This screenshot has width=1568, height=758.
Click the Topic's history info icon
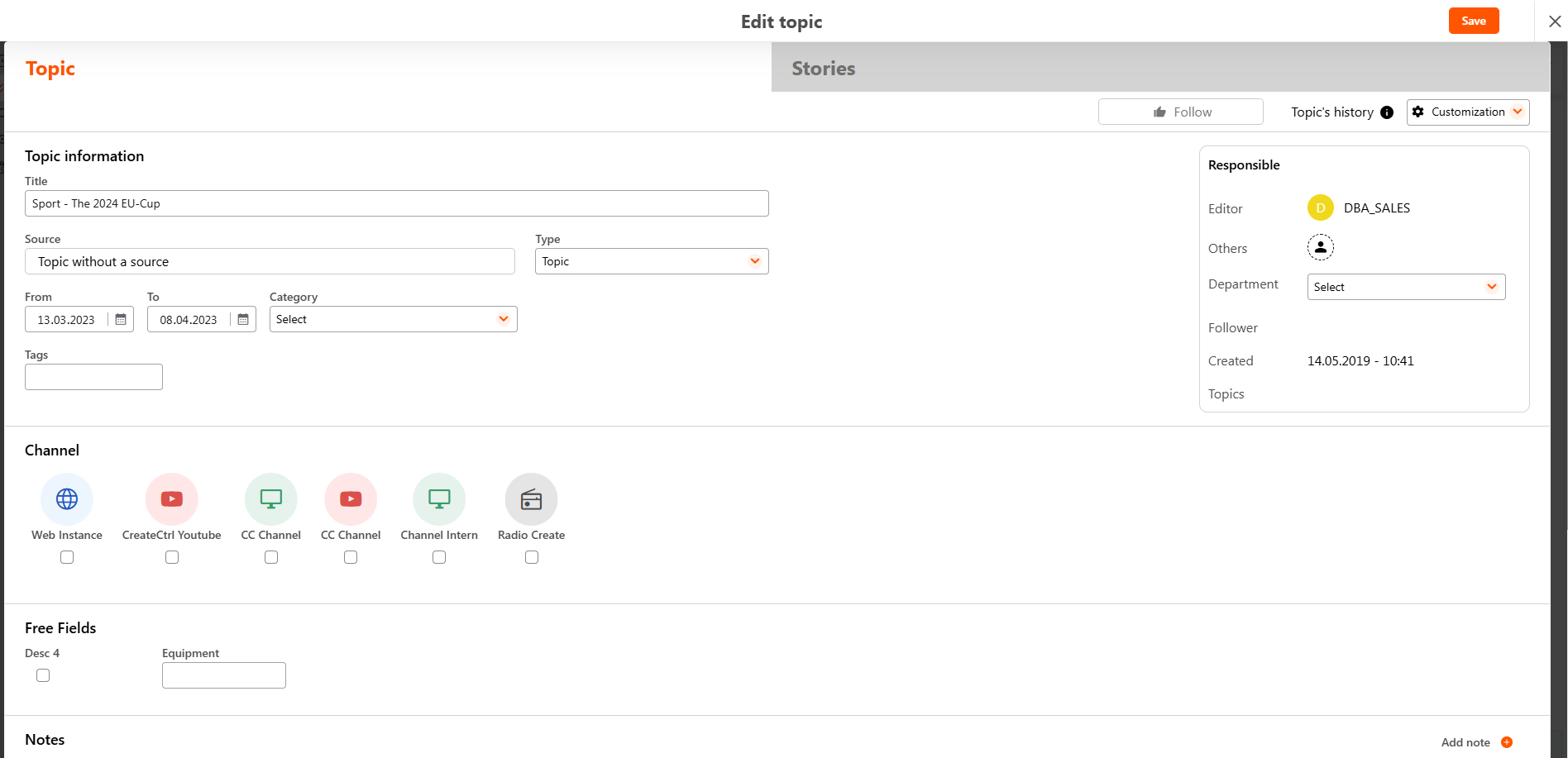click(1387, 112)
